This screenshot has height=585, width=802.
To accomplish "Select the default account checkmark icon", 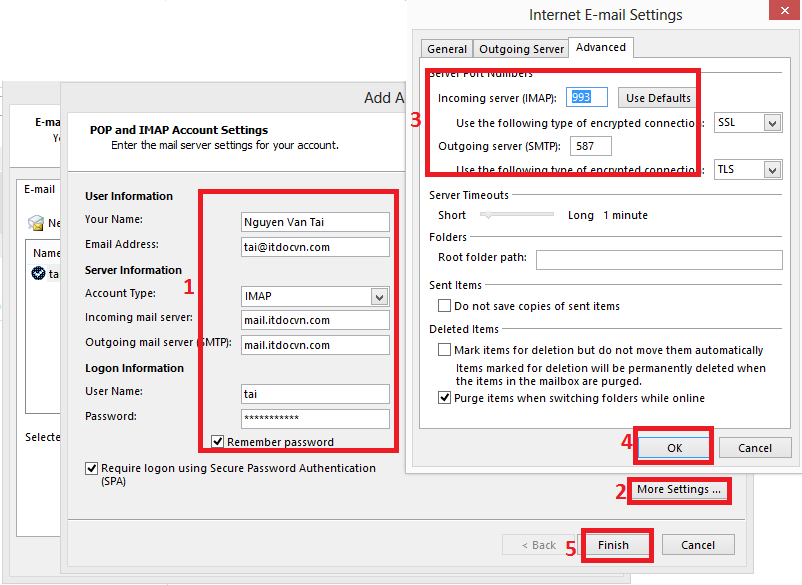I will coord(39,273).
